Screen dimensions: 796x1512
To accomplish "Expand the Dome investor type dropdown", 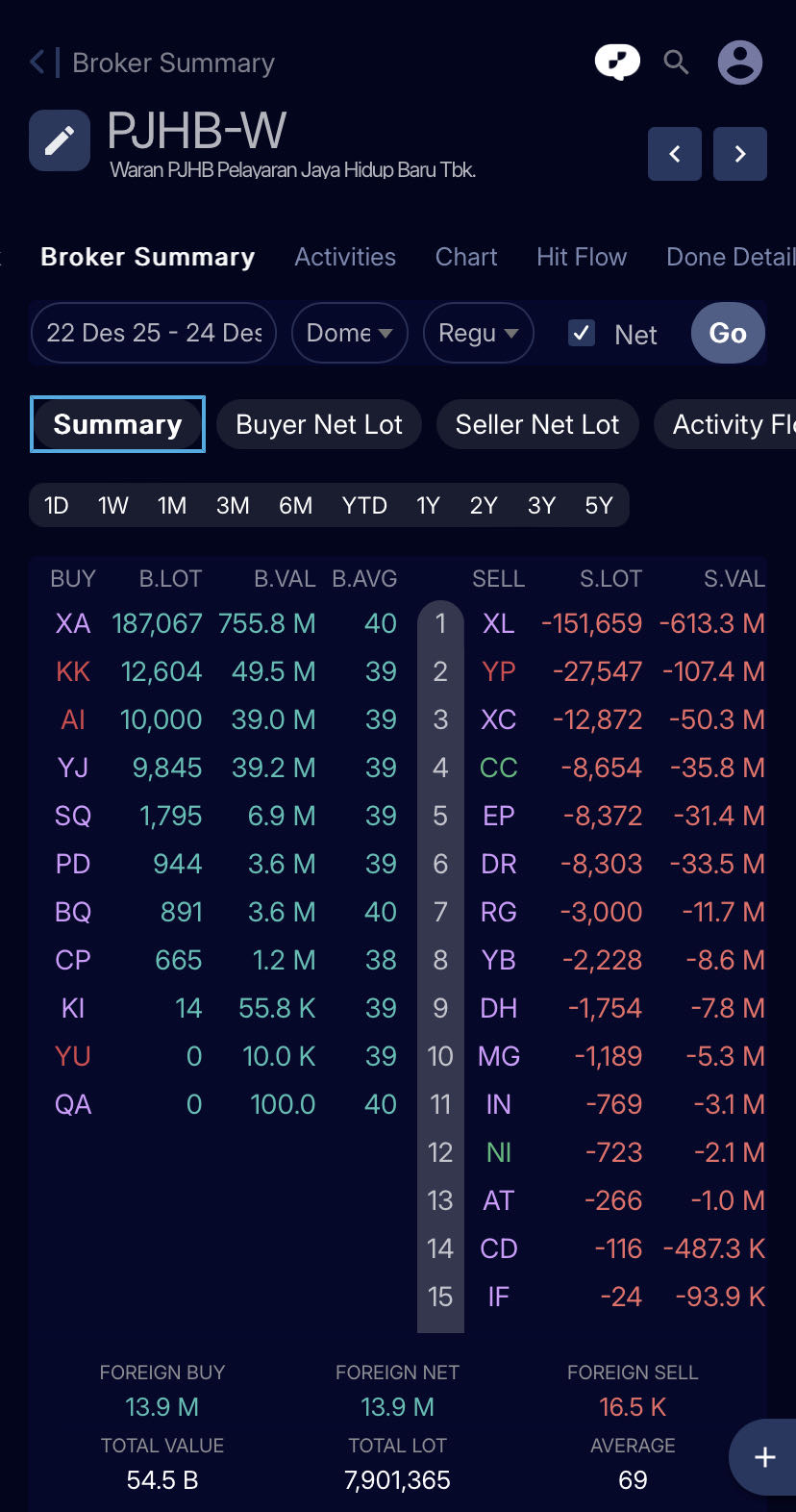I will pyautogui.click(x=349, y=333).
